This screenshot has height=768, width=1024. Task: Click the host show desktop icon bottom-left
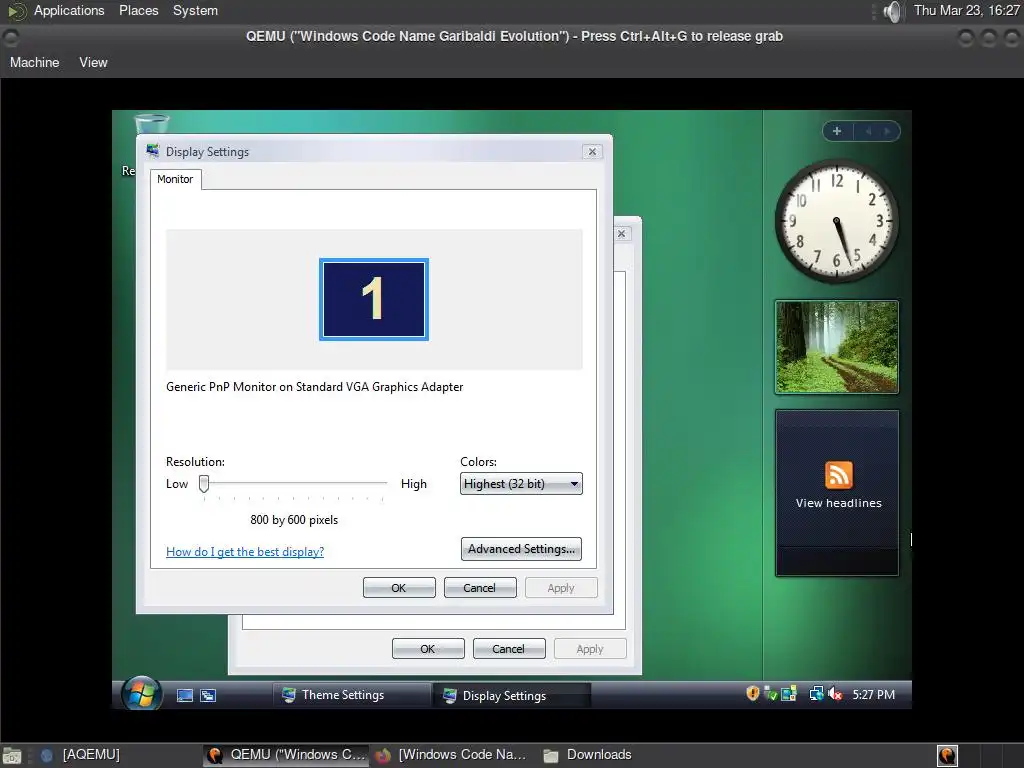12,756
